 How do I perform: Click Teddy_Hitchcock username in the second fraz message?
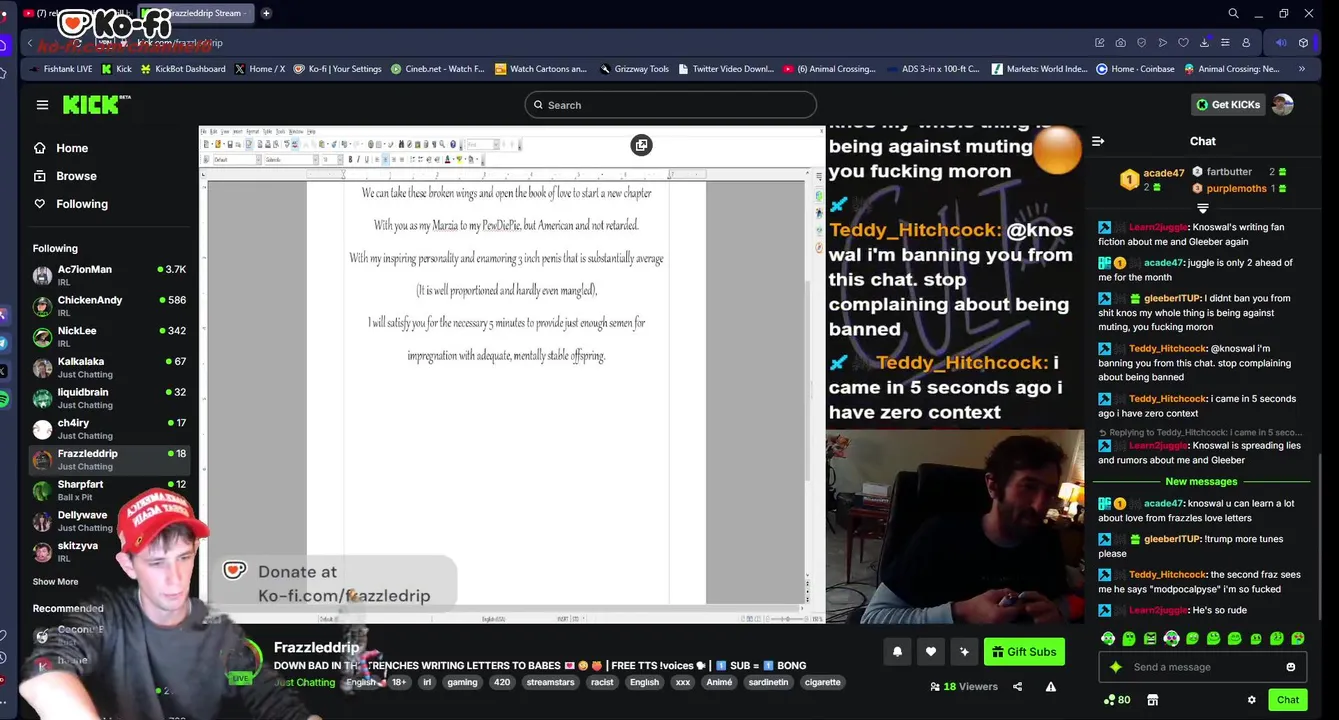(1167, 575)
